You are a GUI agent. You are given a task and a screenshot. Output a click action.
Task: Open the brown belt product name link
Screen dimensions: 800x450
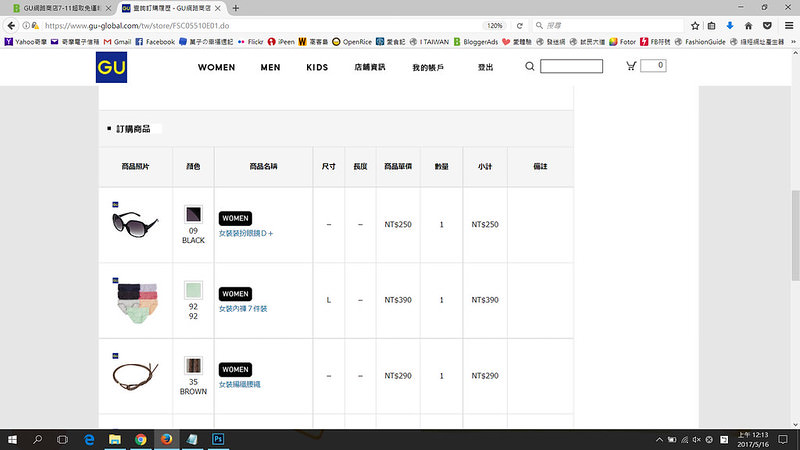pyautogui.click(x=240, y=384)
